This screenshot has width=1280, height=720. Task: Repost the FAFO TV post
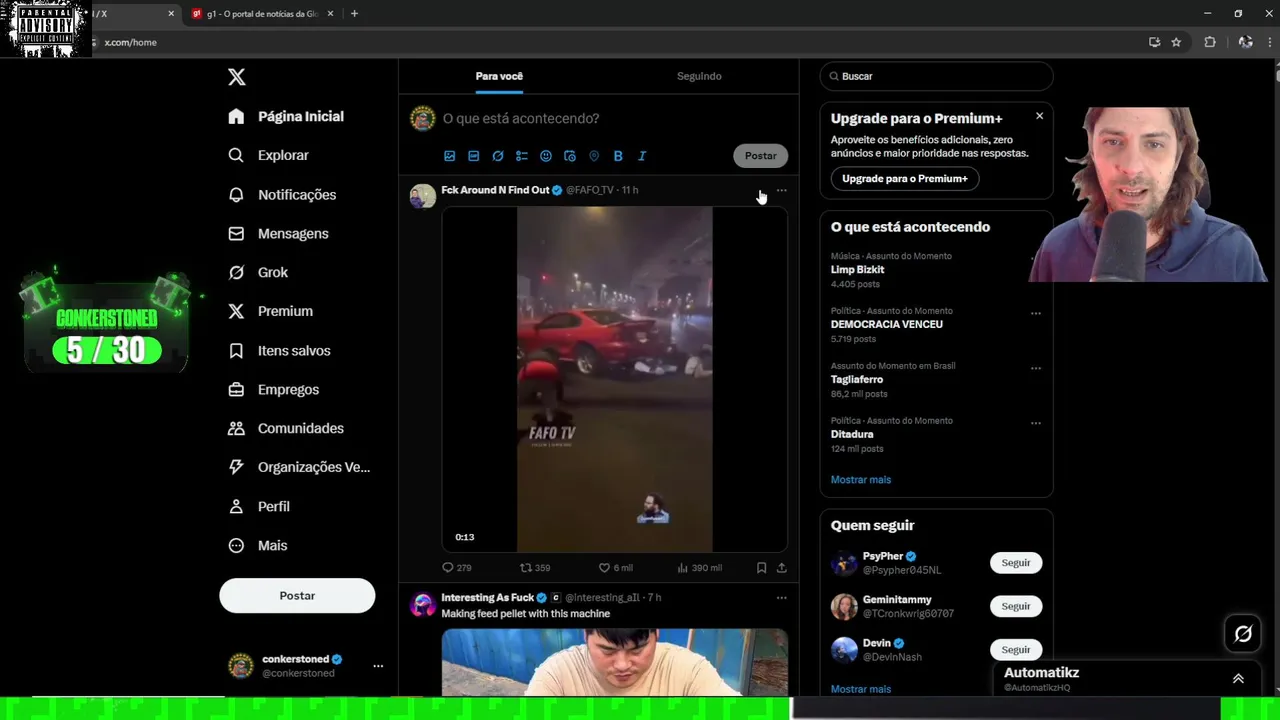535,567
